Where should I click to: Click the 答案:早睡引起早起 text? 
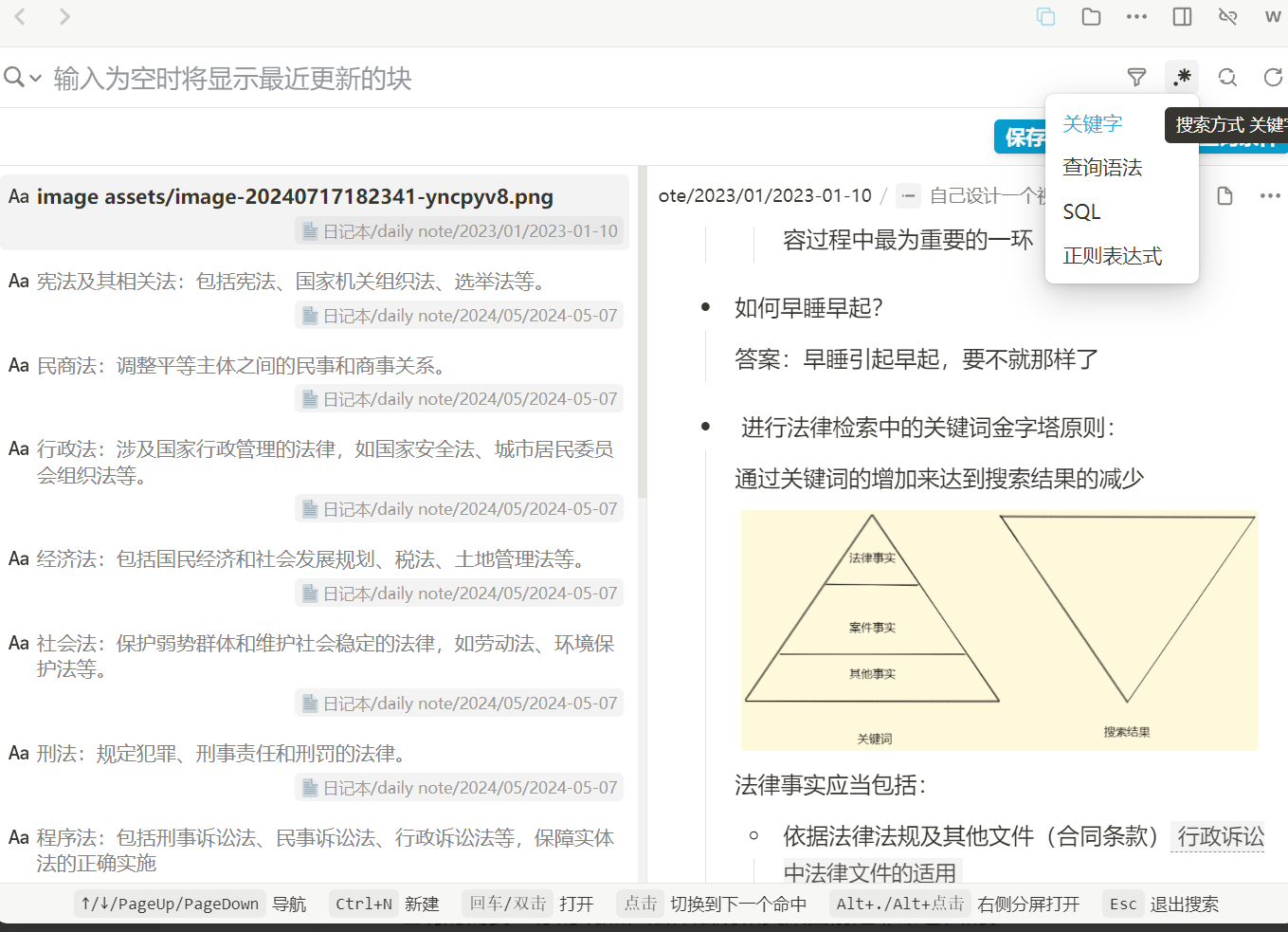click(916, 359)
